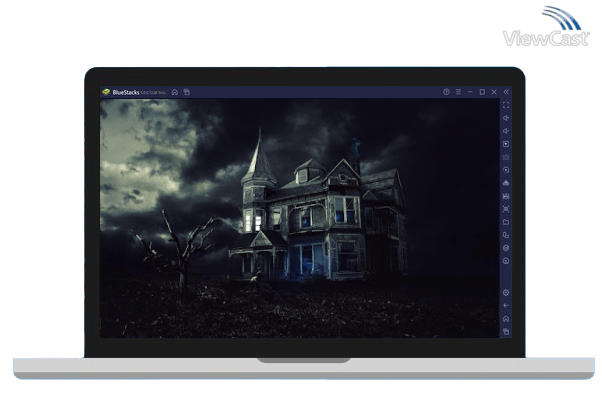Click the circular macro recorder icon

coord(506,170)
